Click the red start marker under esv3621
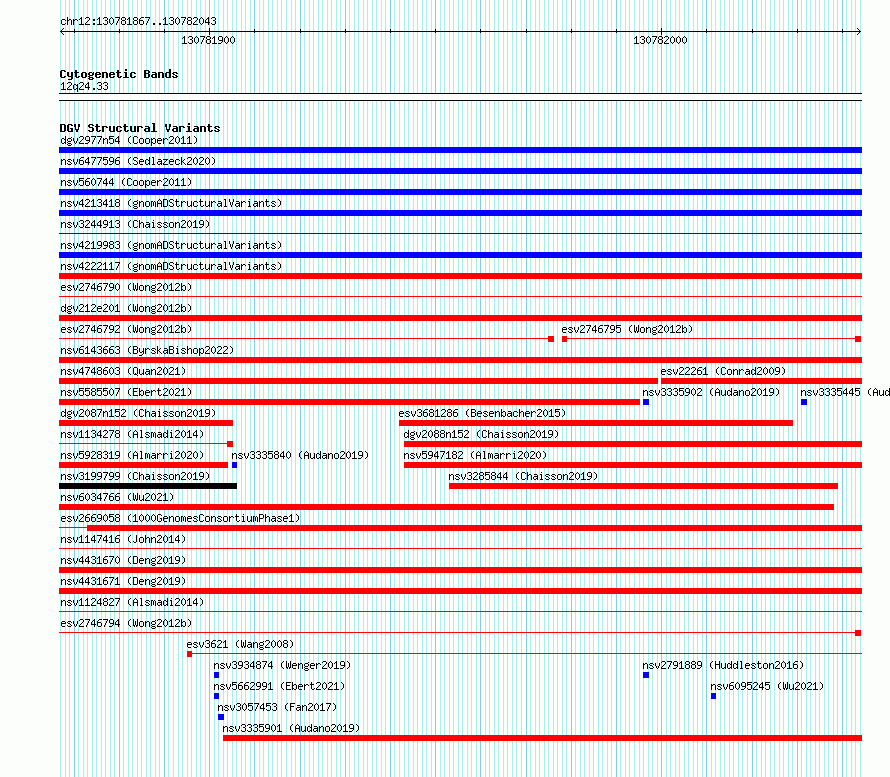 click(x=190, y=654)
